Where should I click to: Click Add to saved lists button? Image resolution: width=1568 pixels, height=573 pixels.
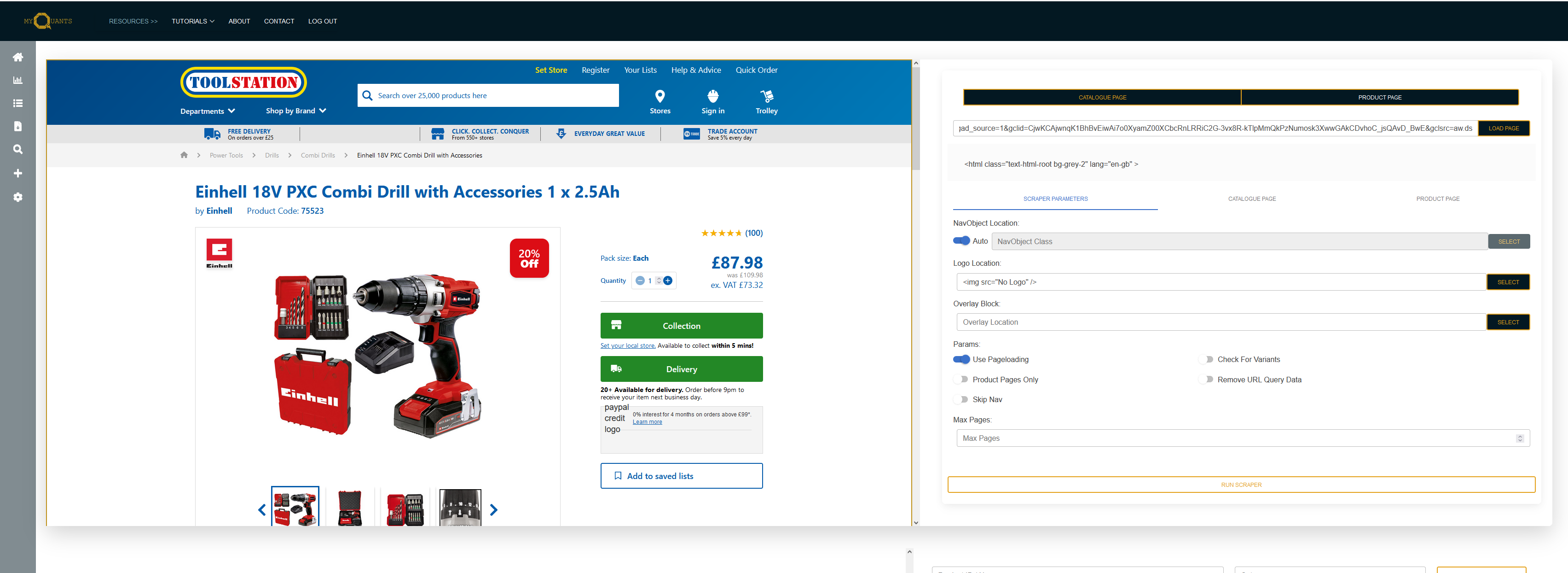pyautogui.click(x=681, y=476)
